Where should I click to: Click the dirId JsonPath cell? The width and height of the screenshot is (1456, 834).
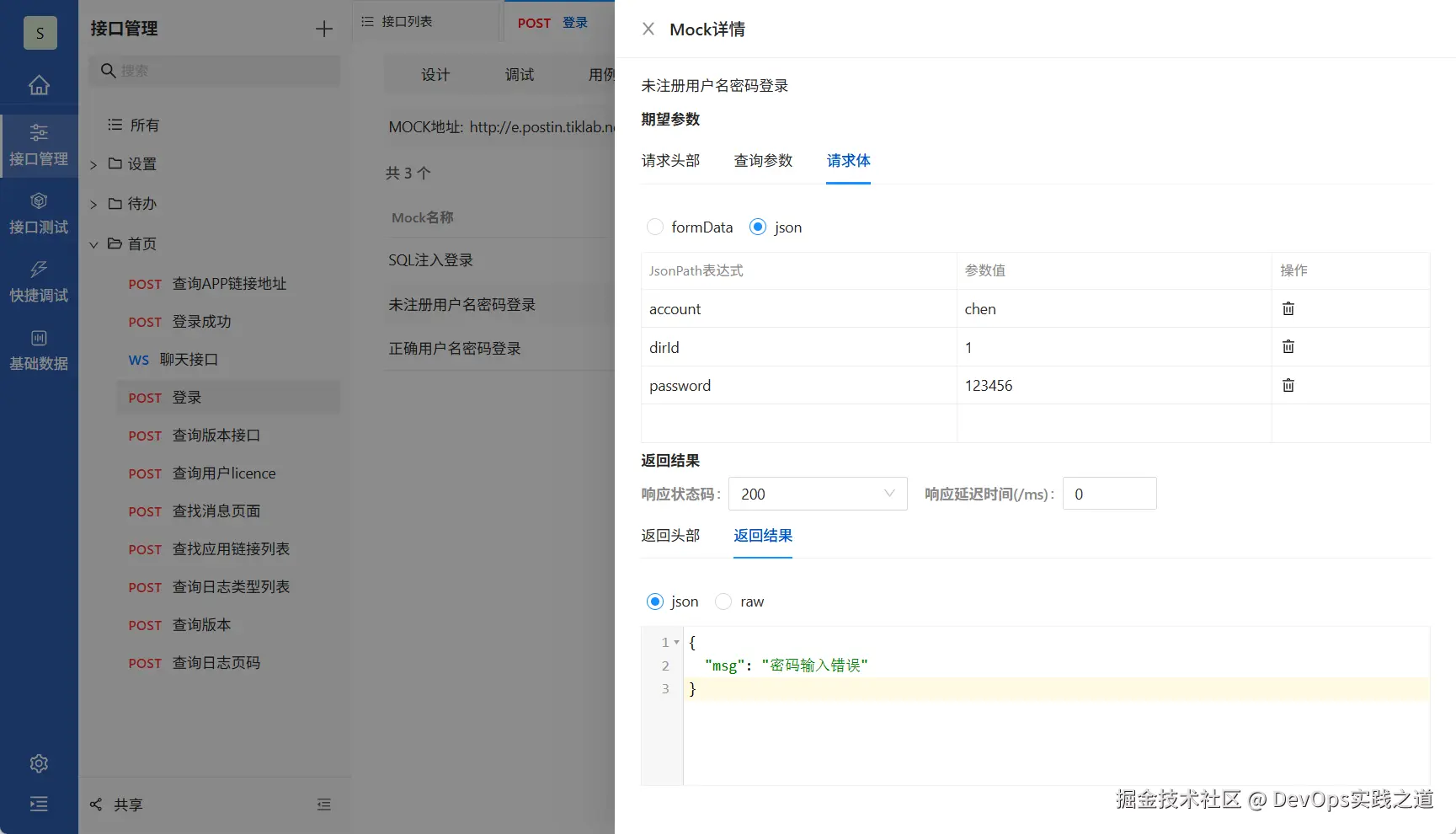click(x=799, y=347)
